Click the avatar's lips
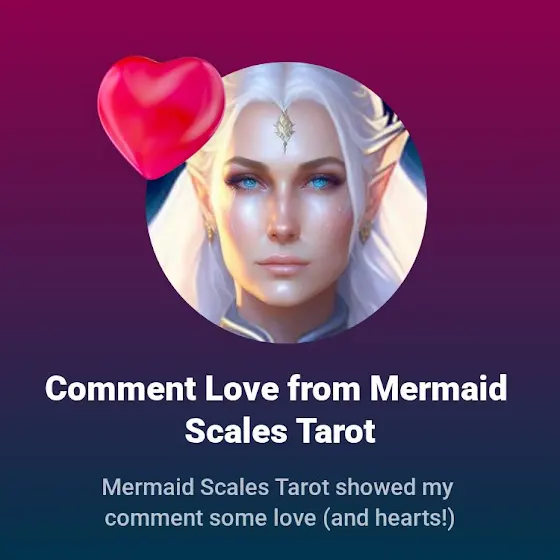The height and width of the screenshot is (560, 560). pyautogui.click(x=283, y=264)
